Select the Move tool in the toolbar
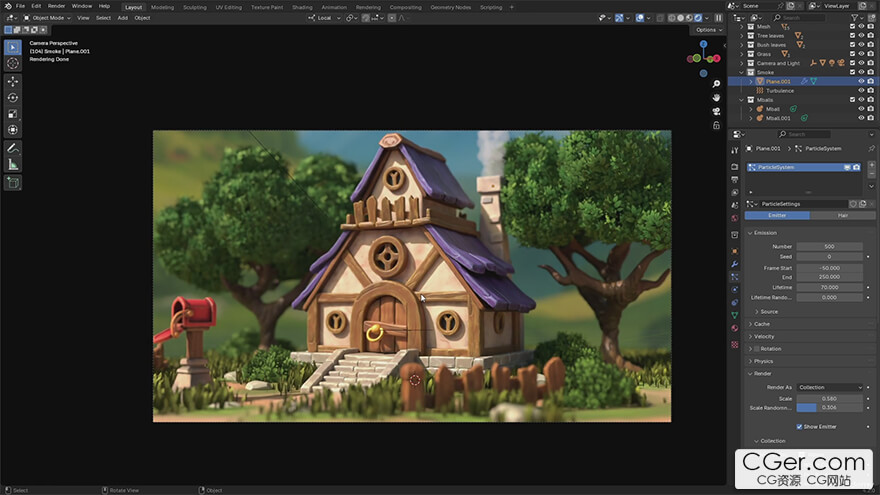This screenshot has width=880, height=495. coord(13,80)
